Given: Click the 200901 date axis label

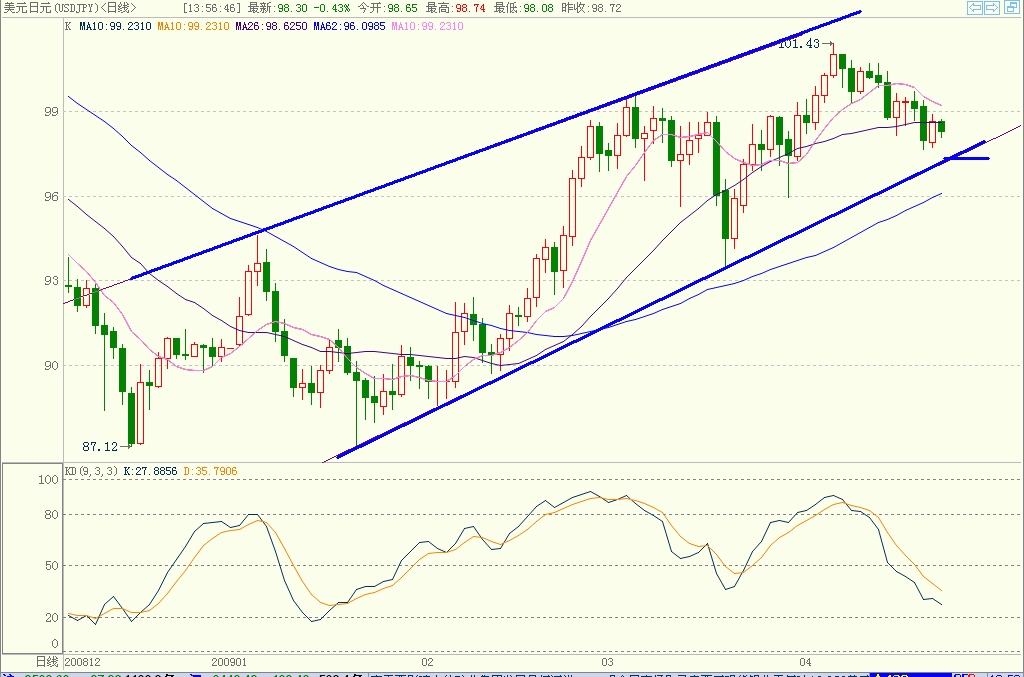Looking at the screenshot, I should point(229,661).
